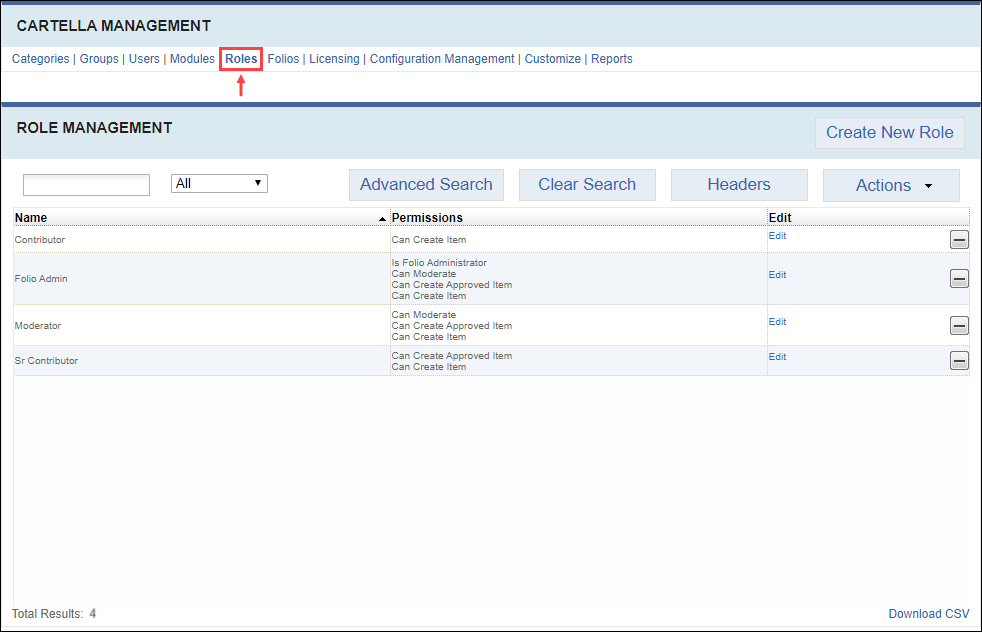Click the Create New Role button
This screenshot has width=982, height=632.
(889, 133)
